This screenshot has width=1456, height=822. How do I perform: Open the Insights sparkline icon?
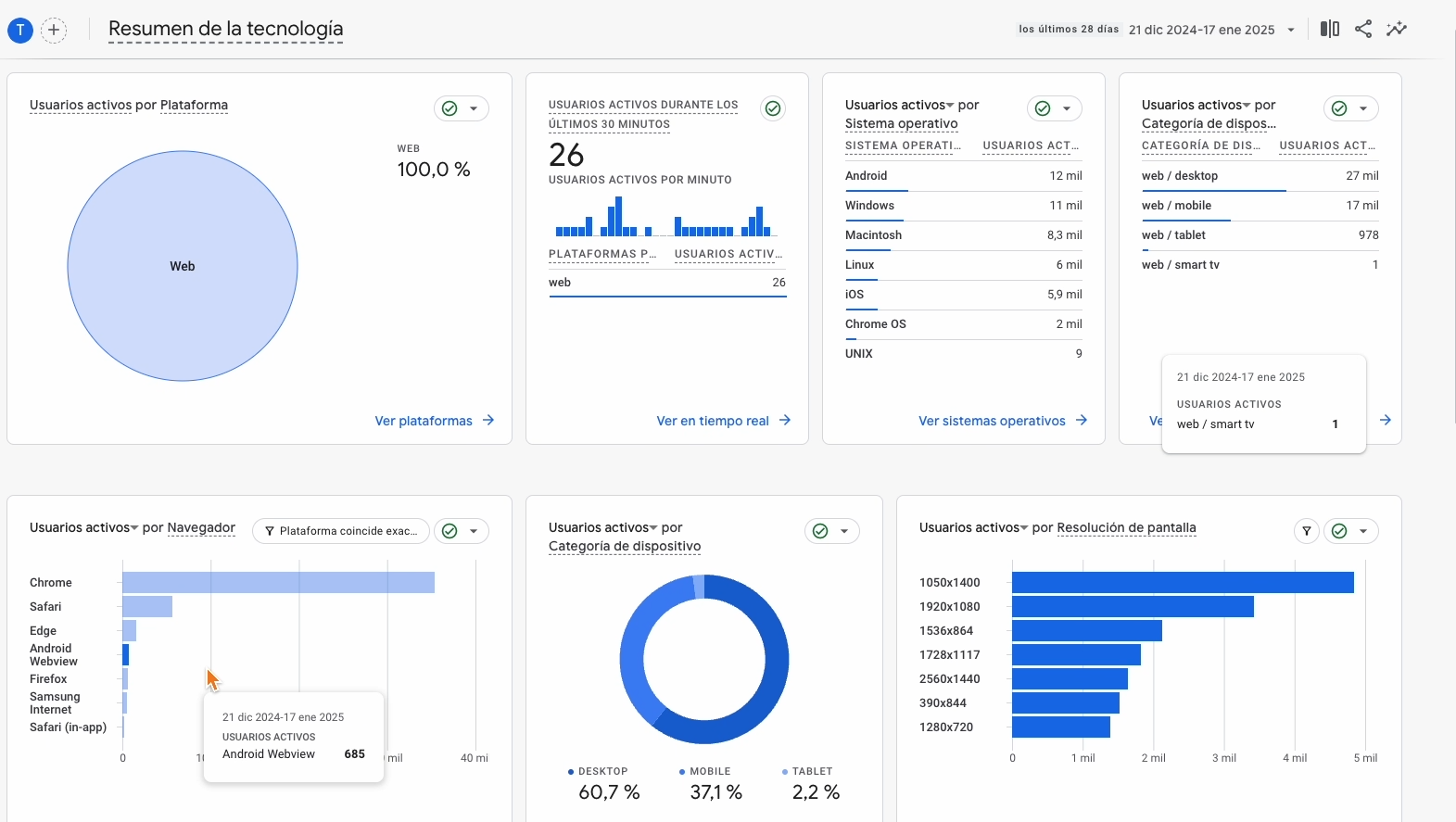[x=1396, y=29]
